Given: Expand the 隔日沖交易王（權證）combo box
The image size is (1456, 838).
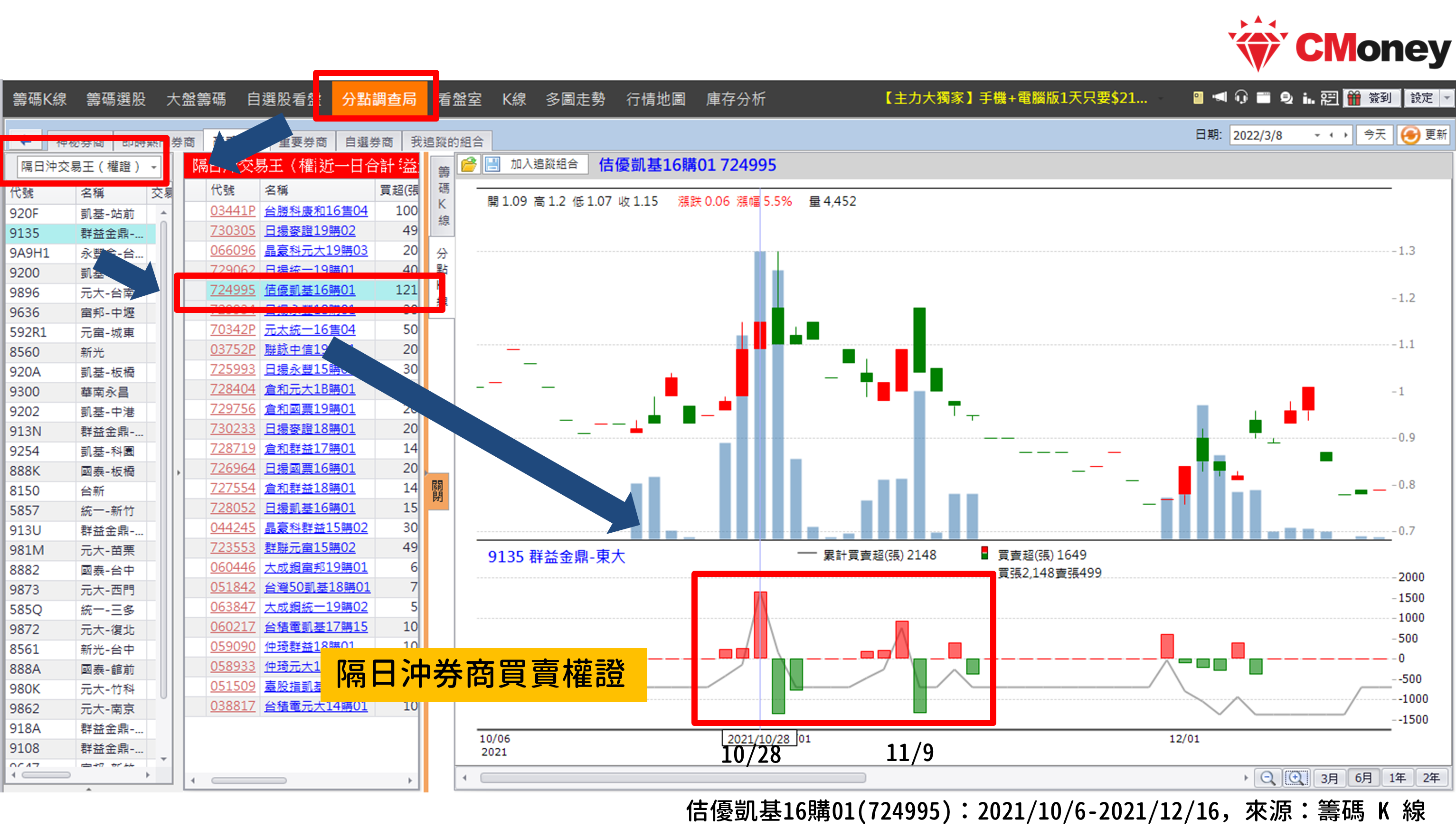Looking at the screenshot, I should [89, 167].
